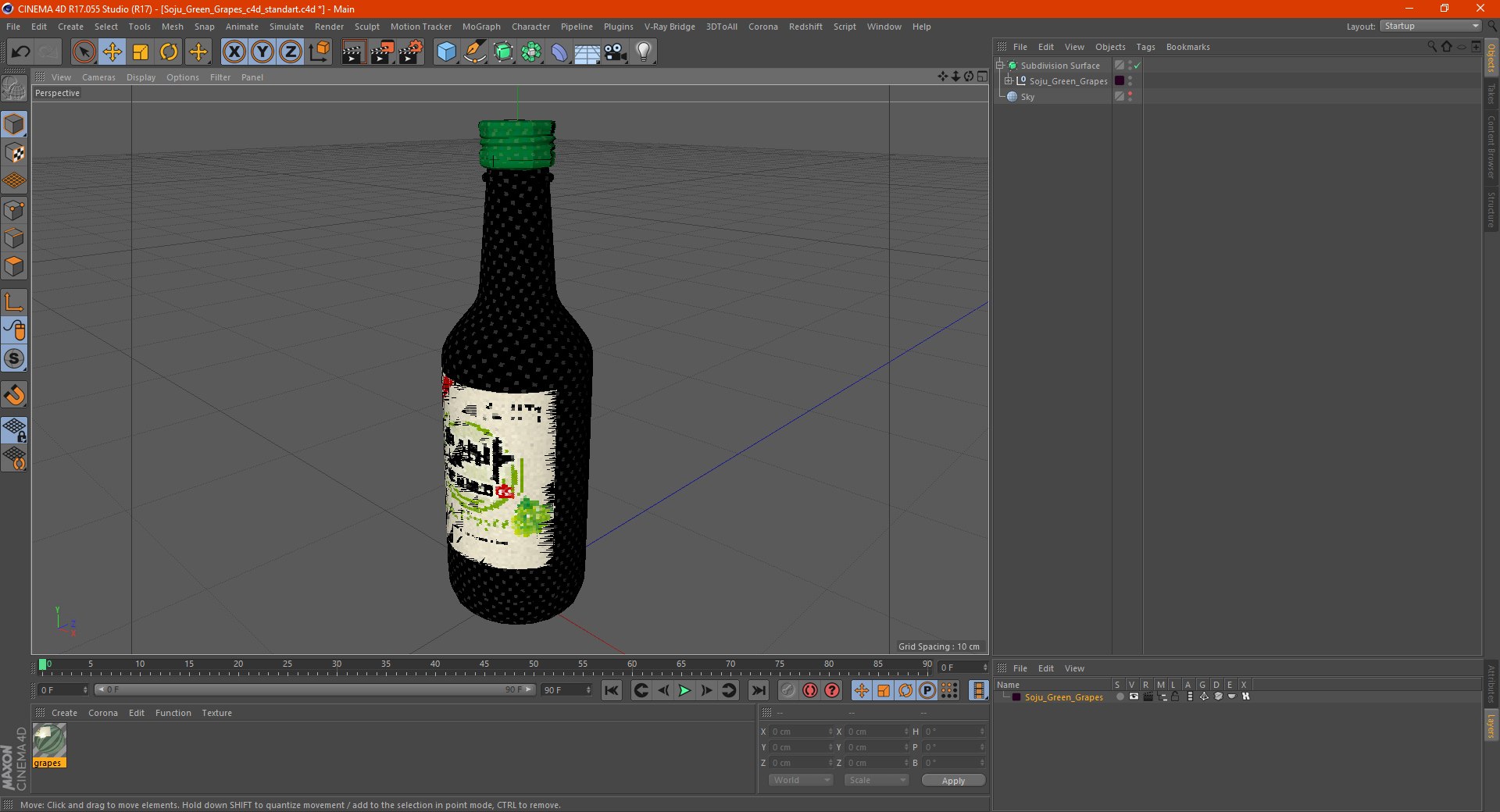Go to start of animation
Viewport: 1500px width, 812px height.
(612, 690)
